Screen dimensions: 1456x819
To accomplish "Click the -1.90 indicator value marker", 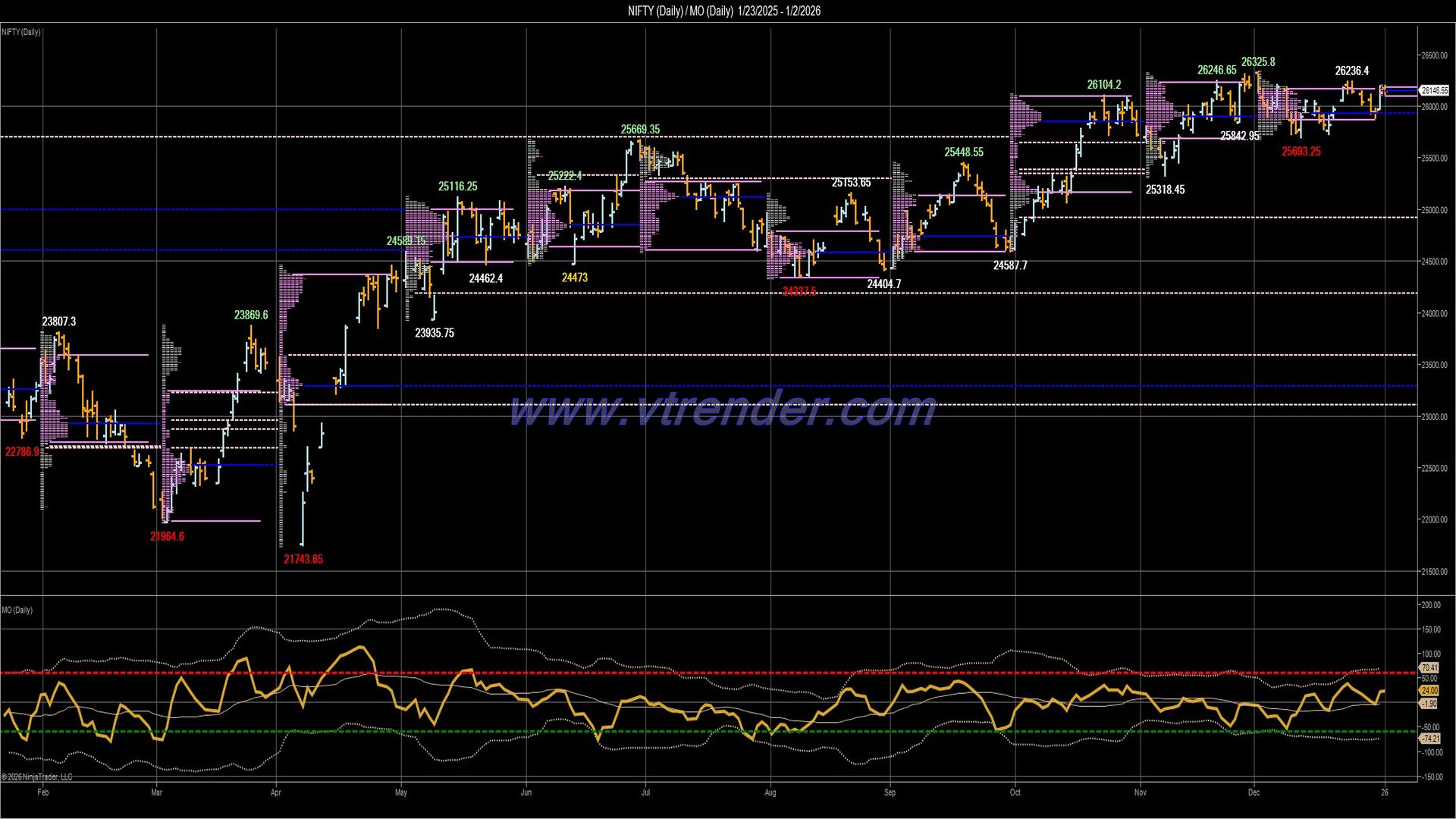I will coord(1429,704).
